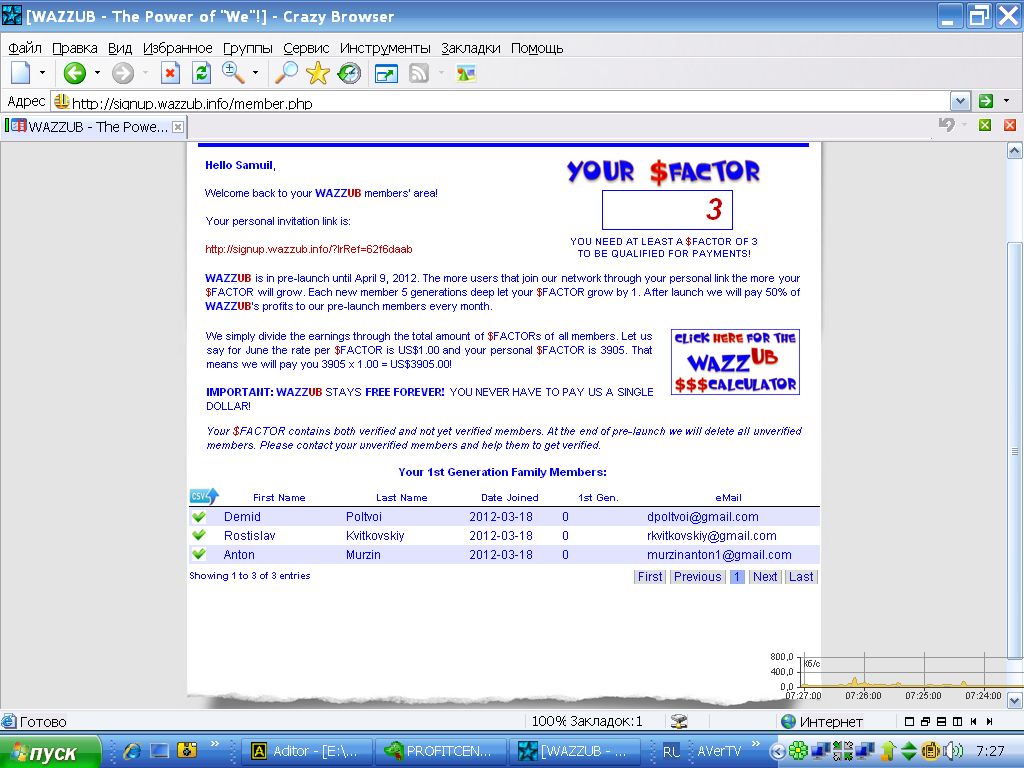This screenshot has width=1024, height=768.
Task: Click the cascade windows icon in status bar
Action: point(925,721)
